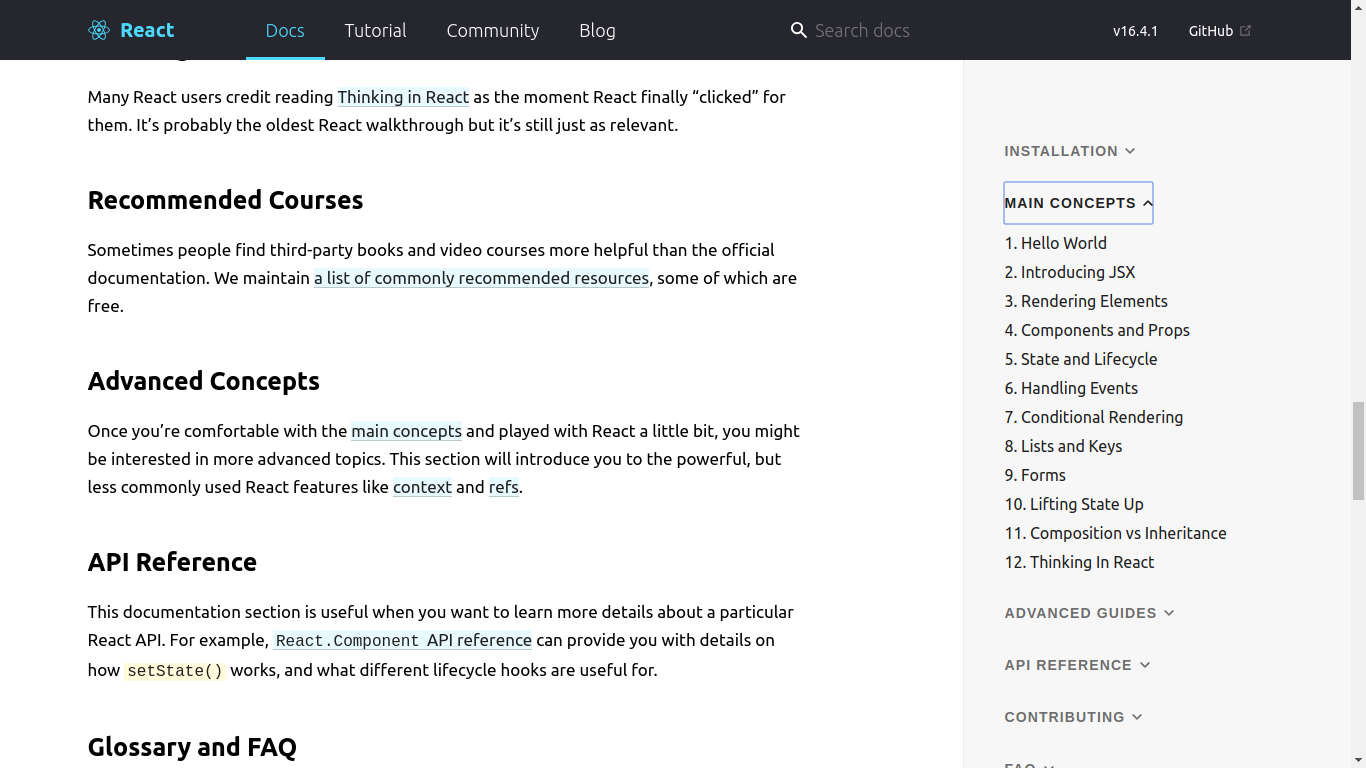Select Handling Events in the sidebar
This screenshot has width=1366, height=768.
(x=1071, y=388)
